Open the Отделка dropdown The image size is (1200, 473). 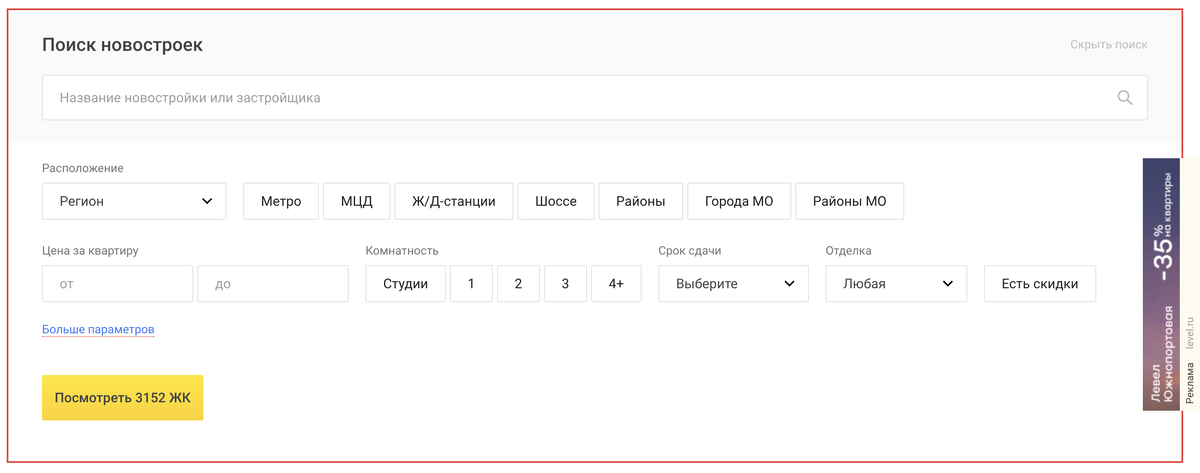tap(896, 284)
